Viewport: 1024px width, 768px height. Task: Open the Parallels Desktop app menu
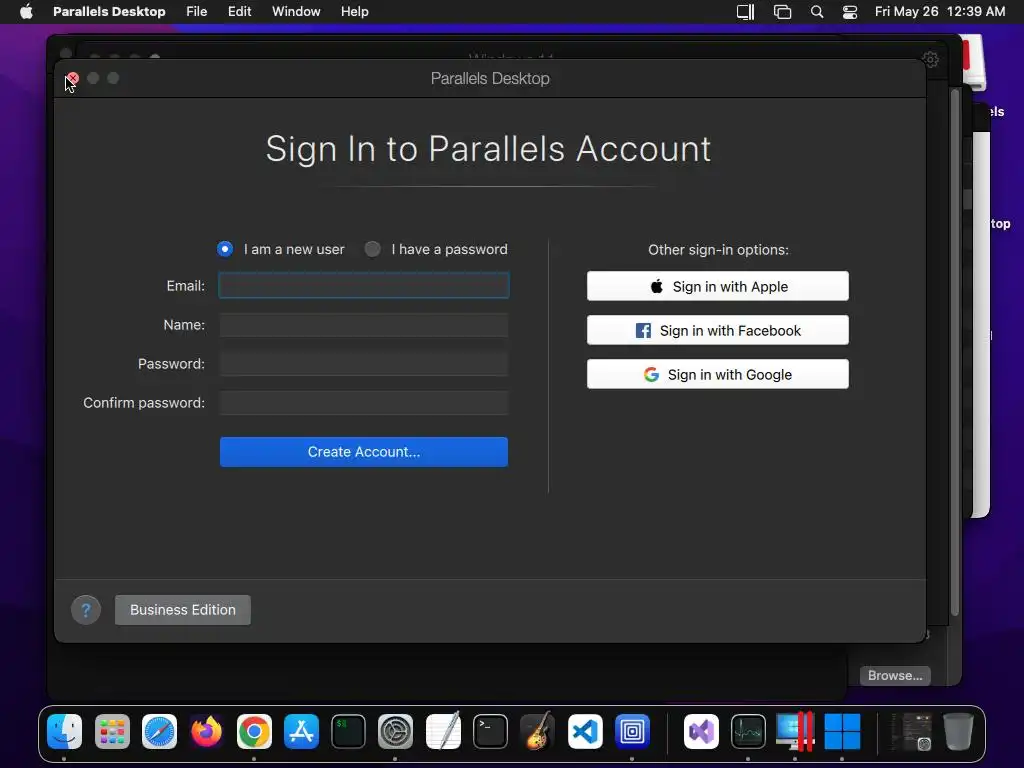pos(109,12)
